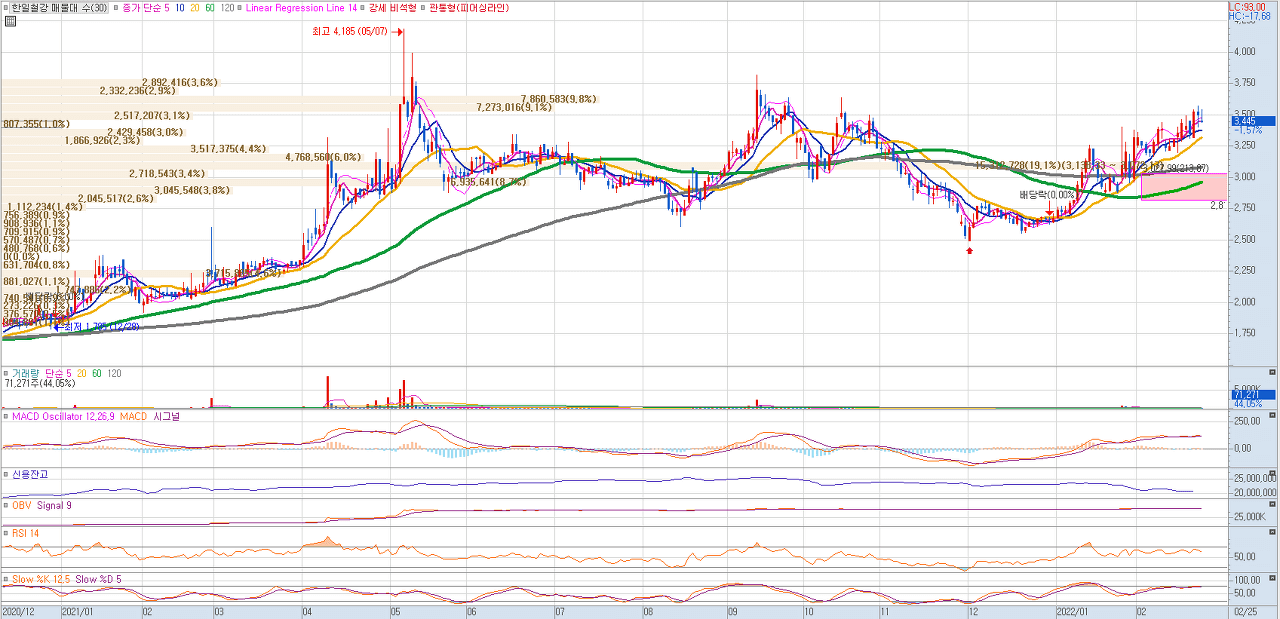
Task: Click the 시그널 label in MACD panel
Action: [x=166, y=416]
